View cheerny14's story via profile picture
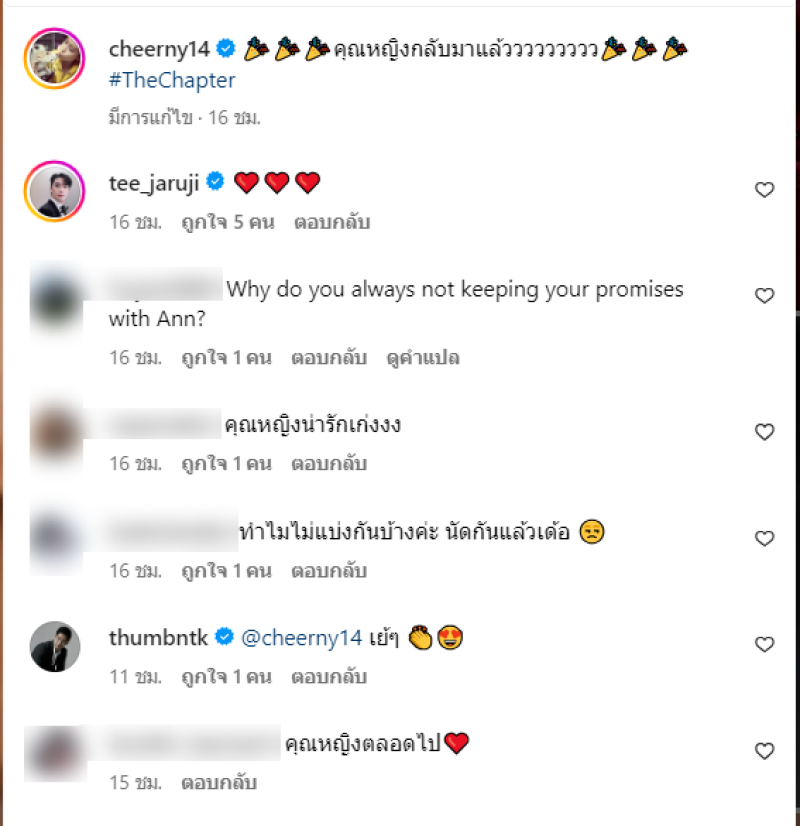The image size is (800, 826). [54, 58]
